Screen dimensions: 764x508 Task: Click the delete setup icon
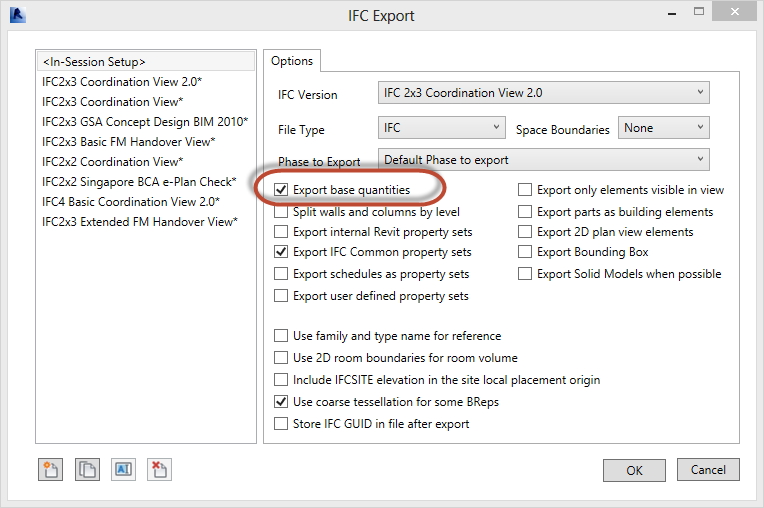point(158,469)
